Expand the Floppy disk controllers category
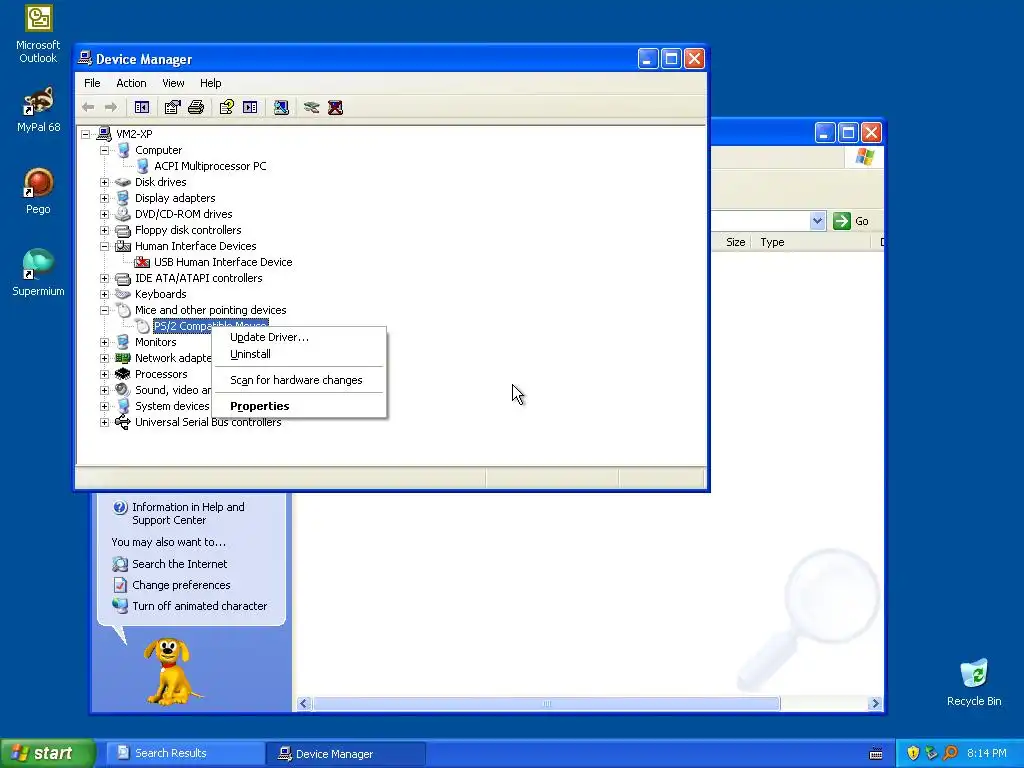Viewport: 1024px width, 768px height. coord(104,230)
